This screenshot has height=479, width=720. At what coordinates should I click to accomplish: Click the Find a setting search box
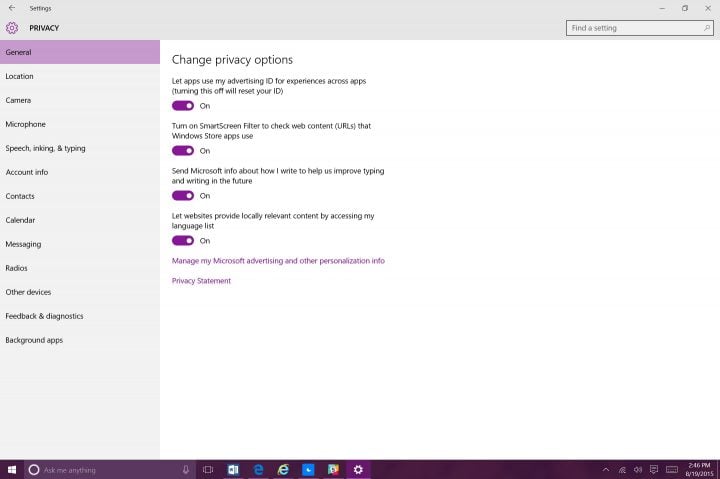tap(640, 28)
